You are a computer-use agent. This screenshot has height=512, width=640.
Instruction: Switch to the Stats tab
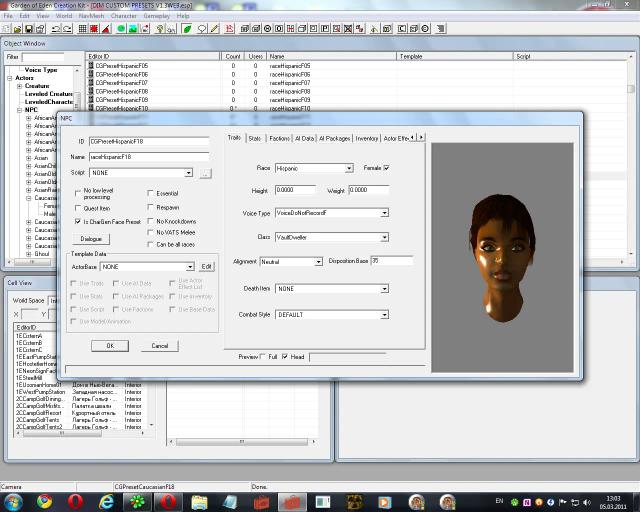pos(255,138)
